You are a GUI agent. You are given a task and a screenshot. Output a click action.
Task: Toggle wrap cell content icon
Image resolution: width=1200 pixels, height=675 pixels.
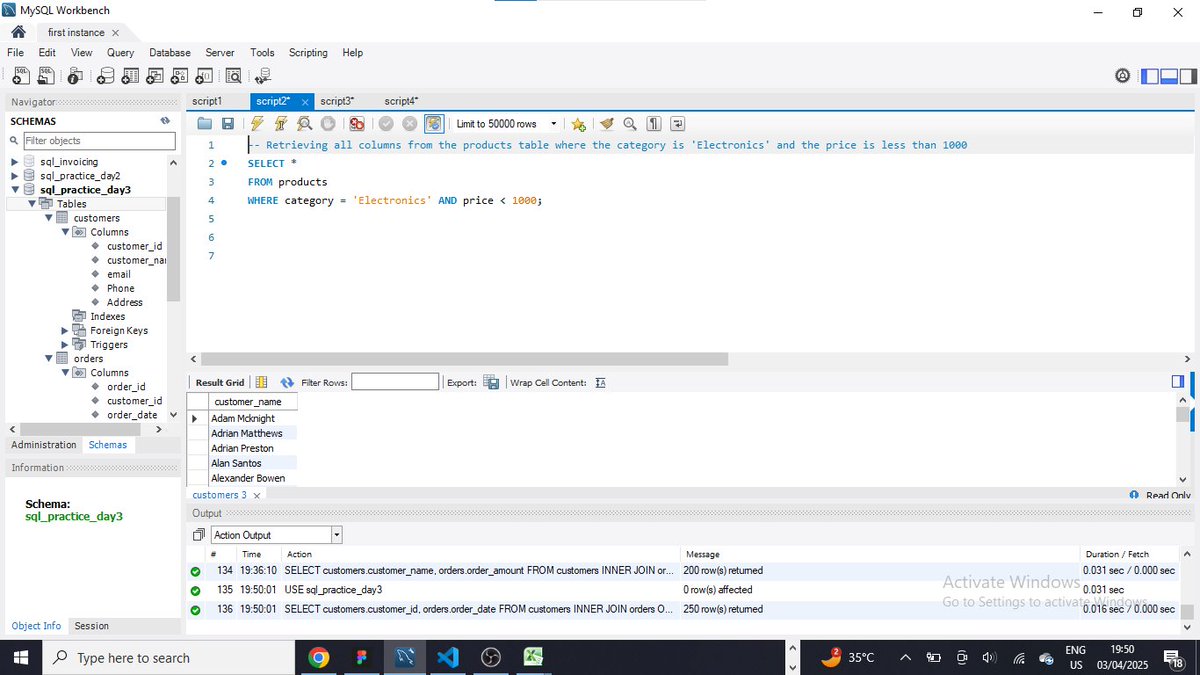coord(600,382)
